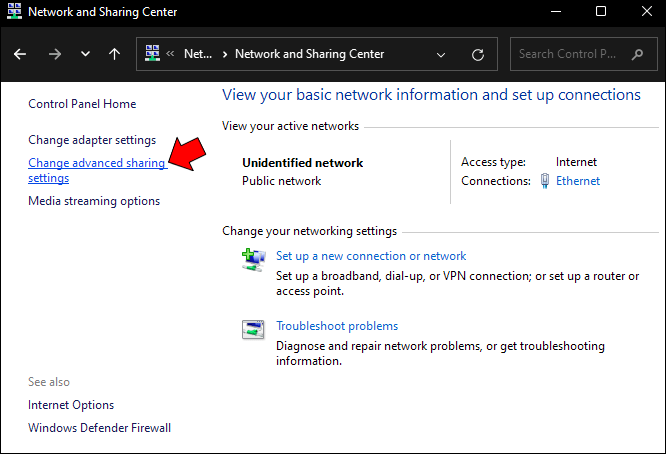Go up one folder level

coord(114,54)
